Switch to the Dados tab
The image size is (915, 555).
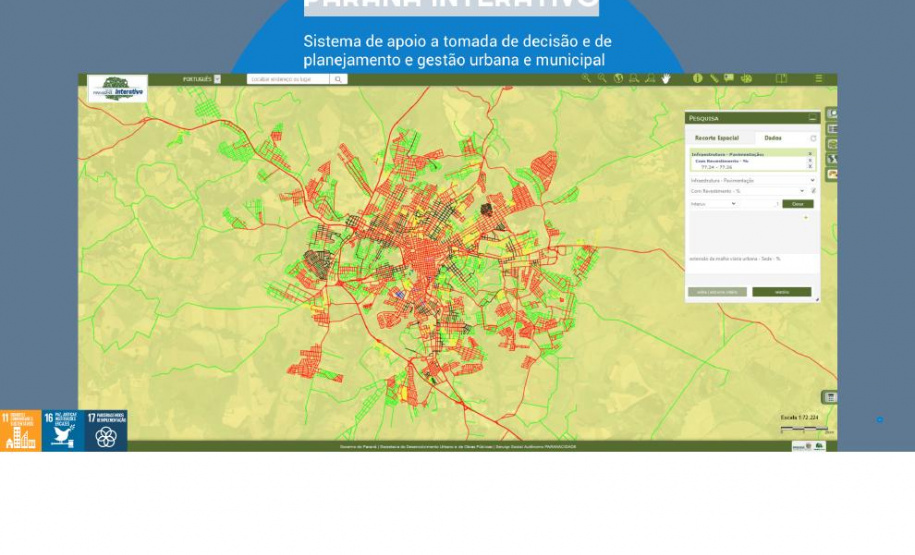tap(773, 138)
